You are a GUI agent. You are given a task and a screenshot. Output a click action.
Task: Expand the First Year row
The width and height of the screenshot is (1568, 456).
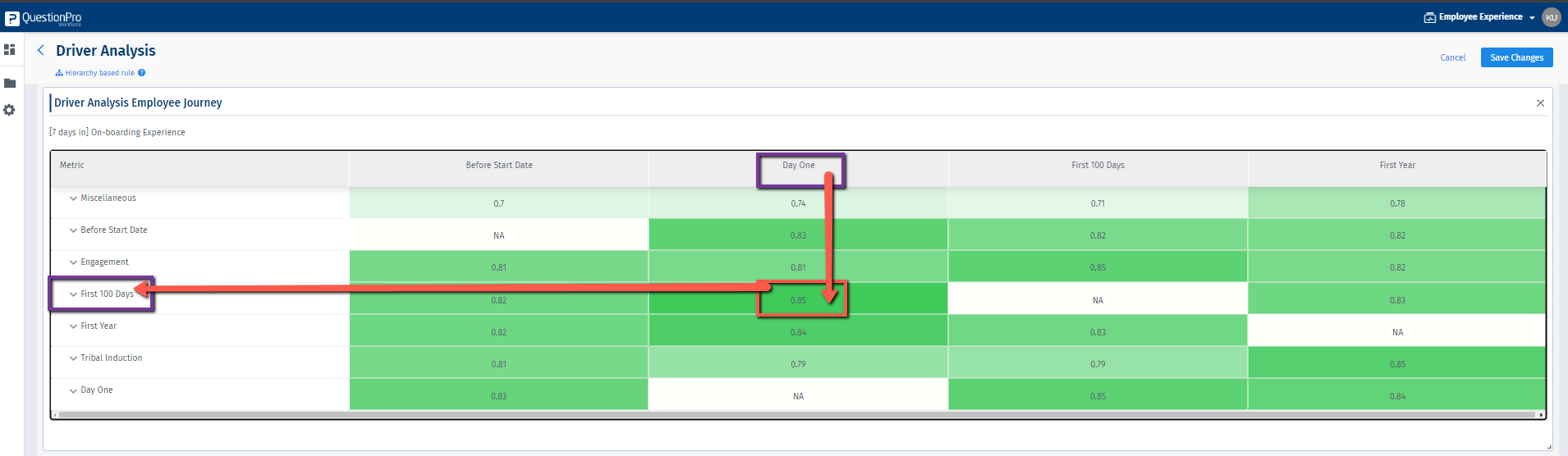tap(73, 326)
